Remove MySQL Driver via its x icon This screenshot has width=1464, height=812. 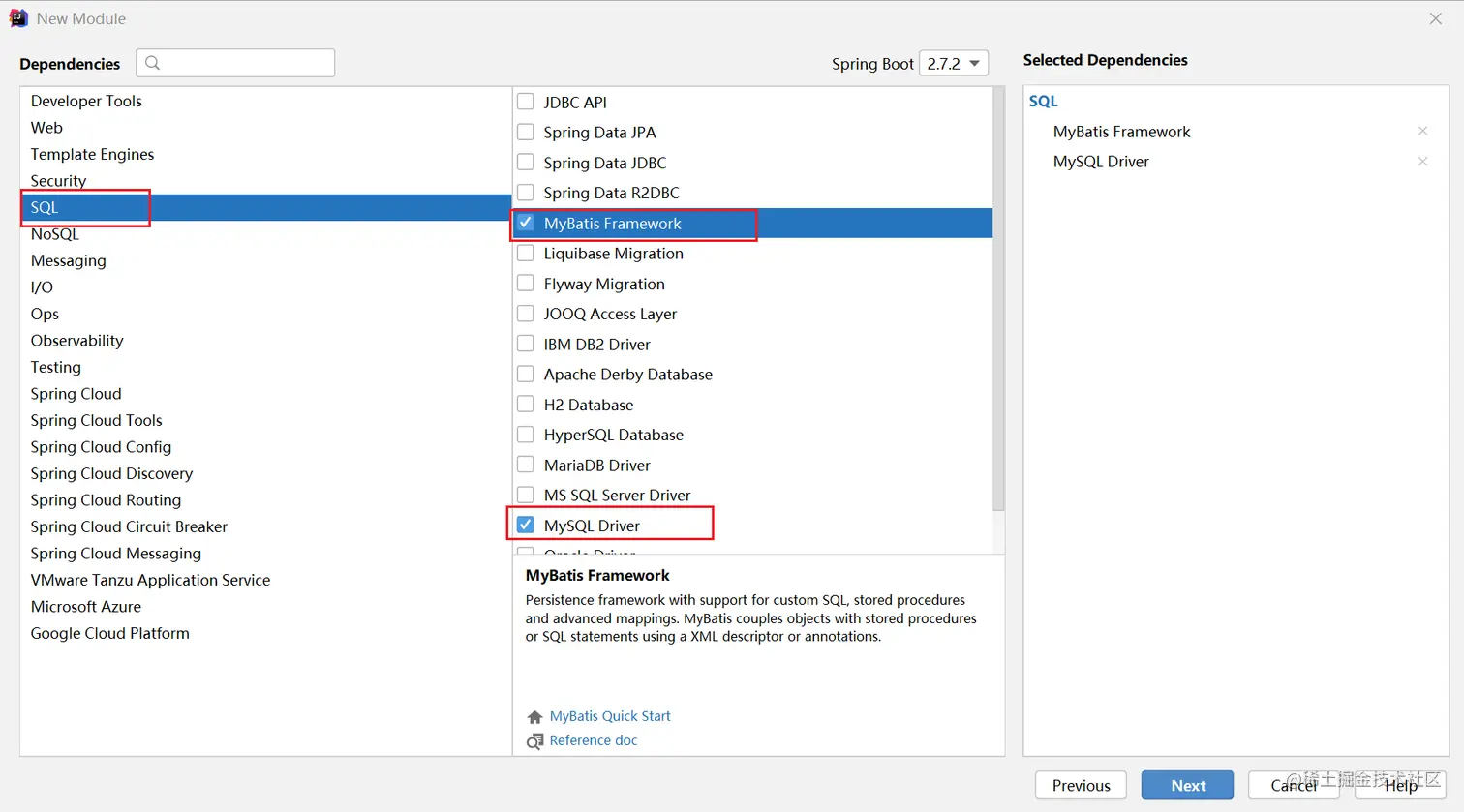pos(1422,162)
